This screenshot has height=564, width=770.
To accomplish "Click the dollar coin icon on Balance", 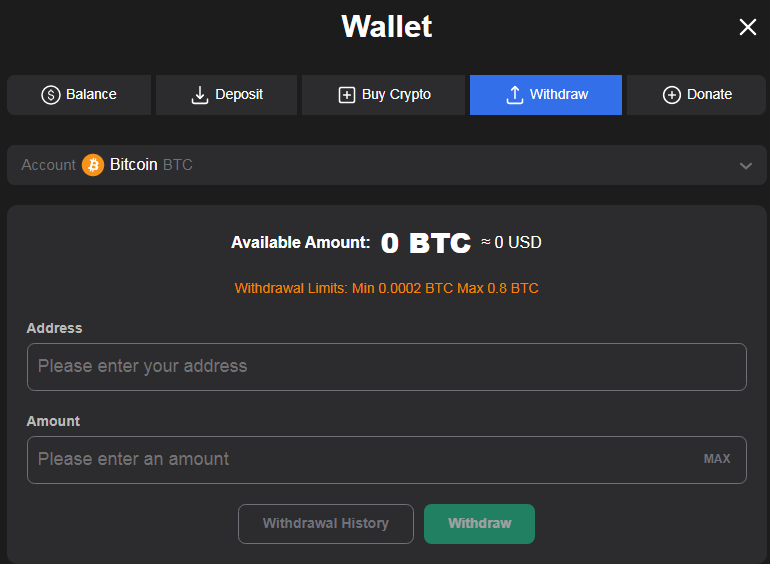I will point(51,95).
